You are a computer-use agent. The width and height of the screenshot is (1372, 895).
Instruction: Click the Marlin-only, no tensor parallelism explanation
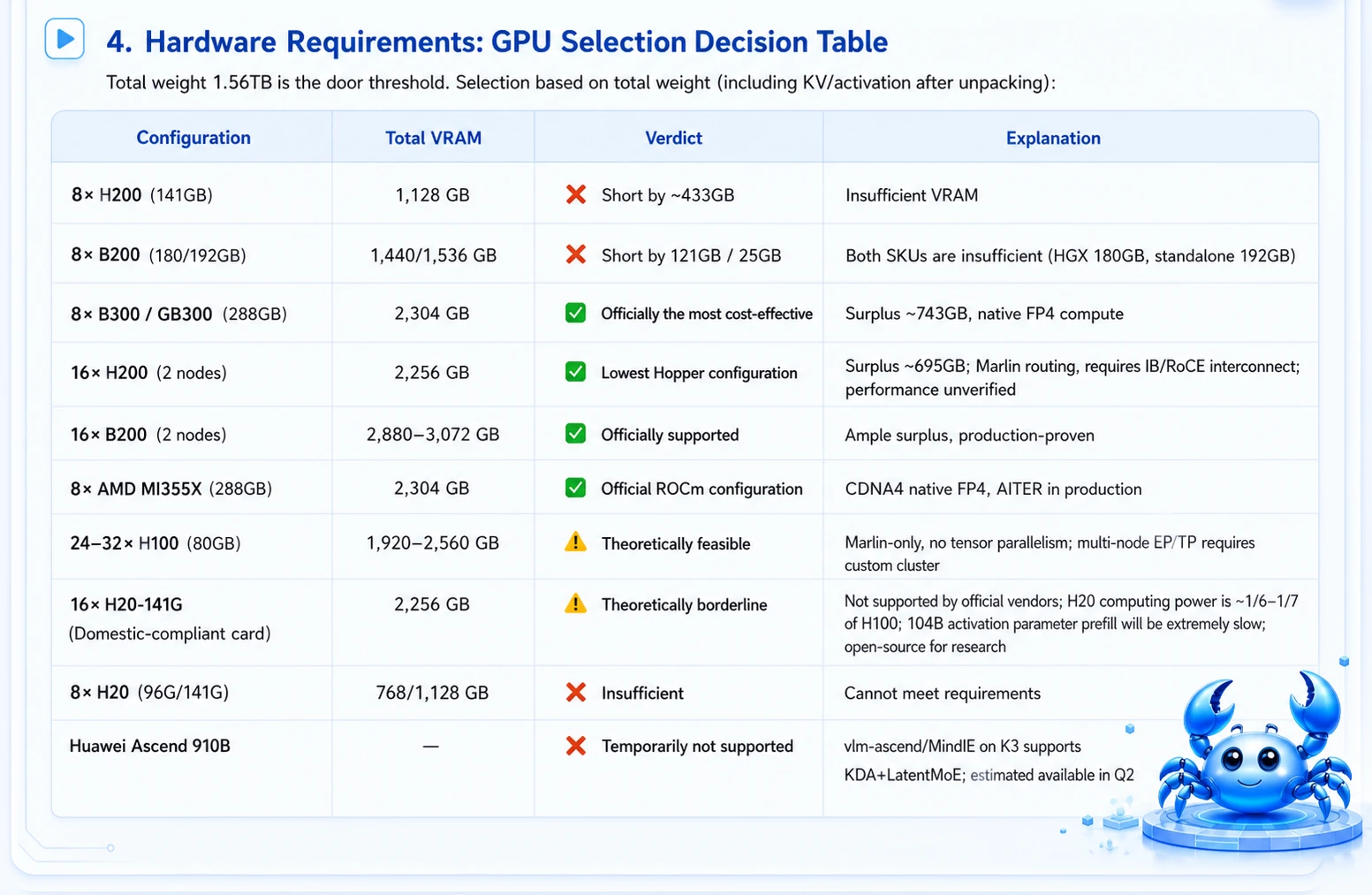(x=1050, y=554)
